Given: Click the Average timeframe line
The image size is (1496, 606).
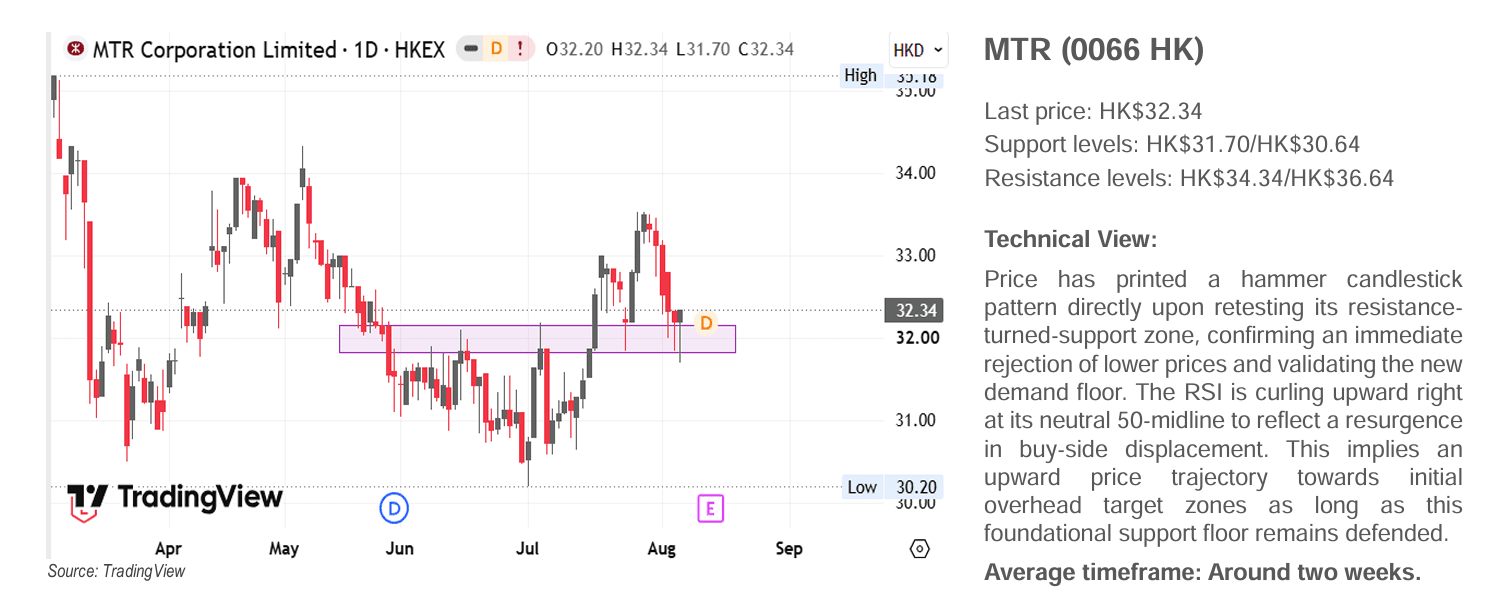Looking at the screenshot, I should tap(1202, 573).
